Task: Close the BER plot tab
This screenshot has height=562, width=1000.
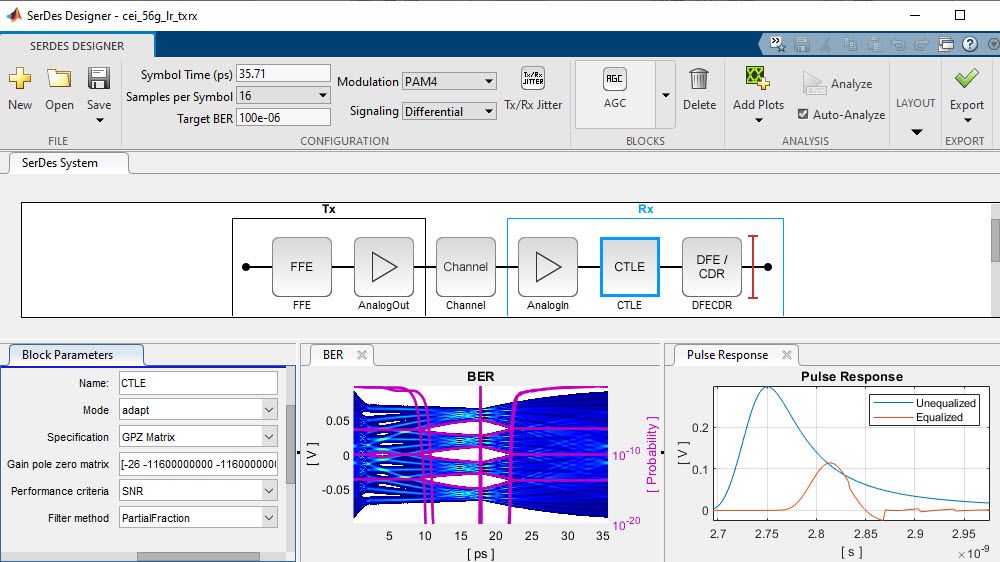Action: click(x=362, y=355)
